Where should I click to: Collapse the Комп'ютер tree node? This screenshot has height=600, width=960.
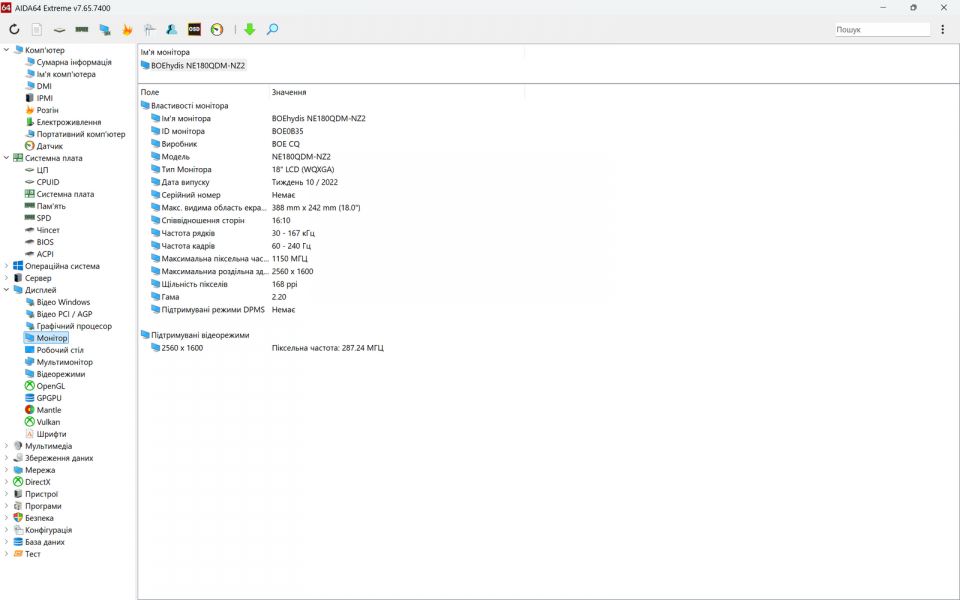tap(7, 50)
